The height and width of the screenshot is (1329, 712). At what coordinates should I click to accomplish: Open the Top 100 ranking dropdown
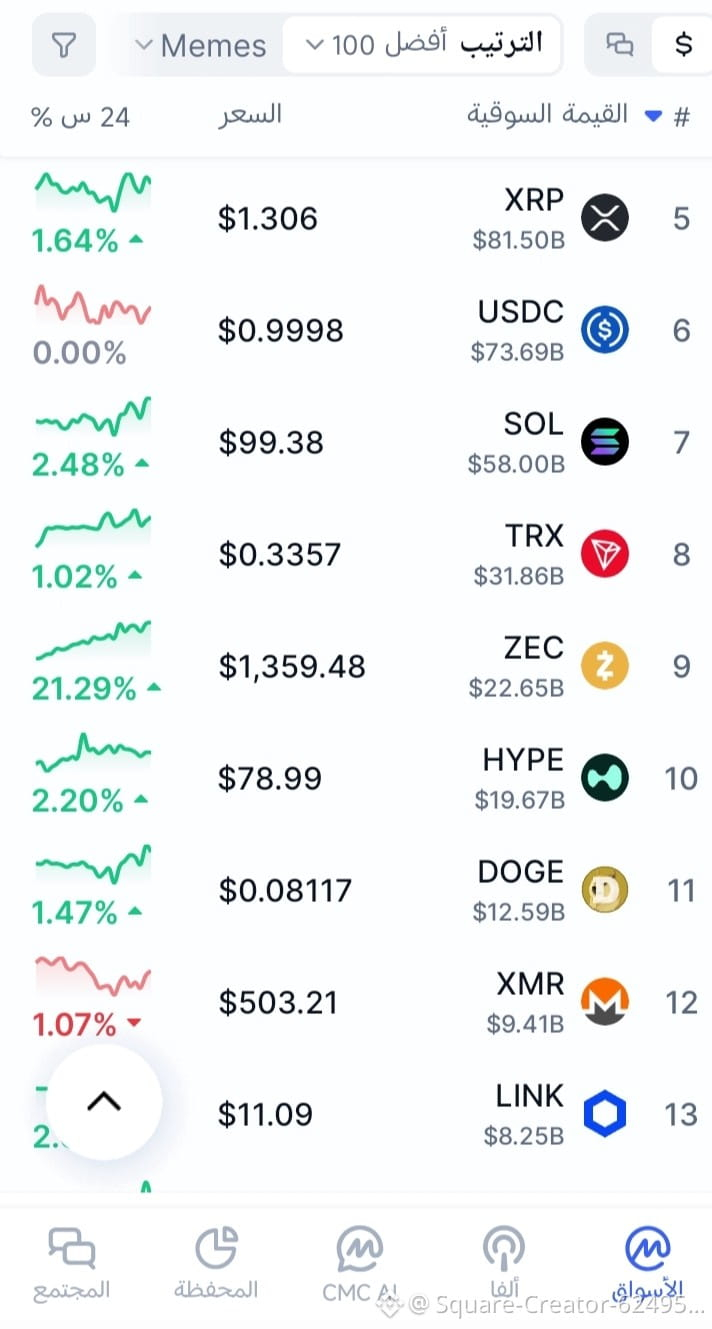pos(421,44)
